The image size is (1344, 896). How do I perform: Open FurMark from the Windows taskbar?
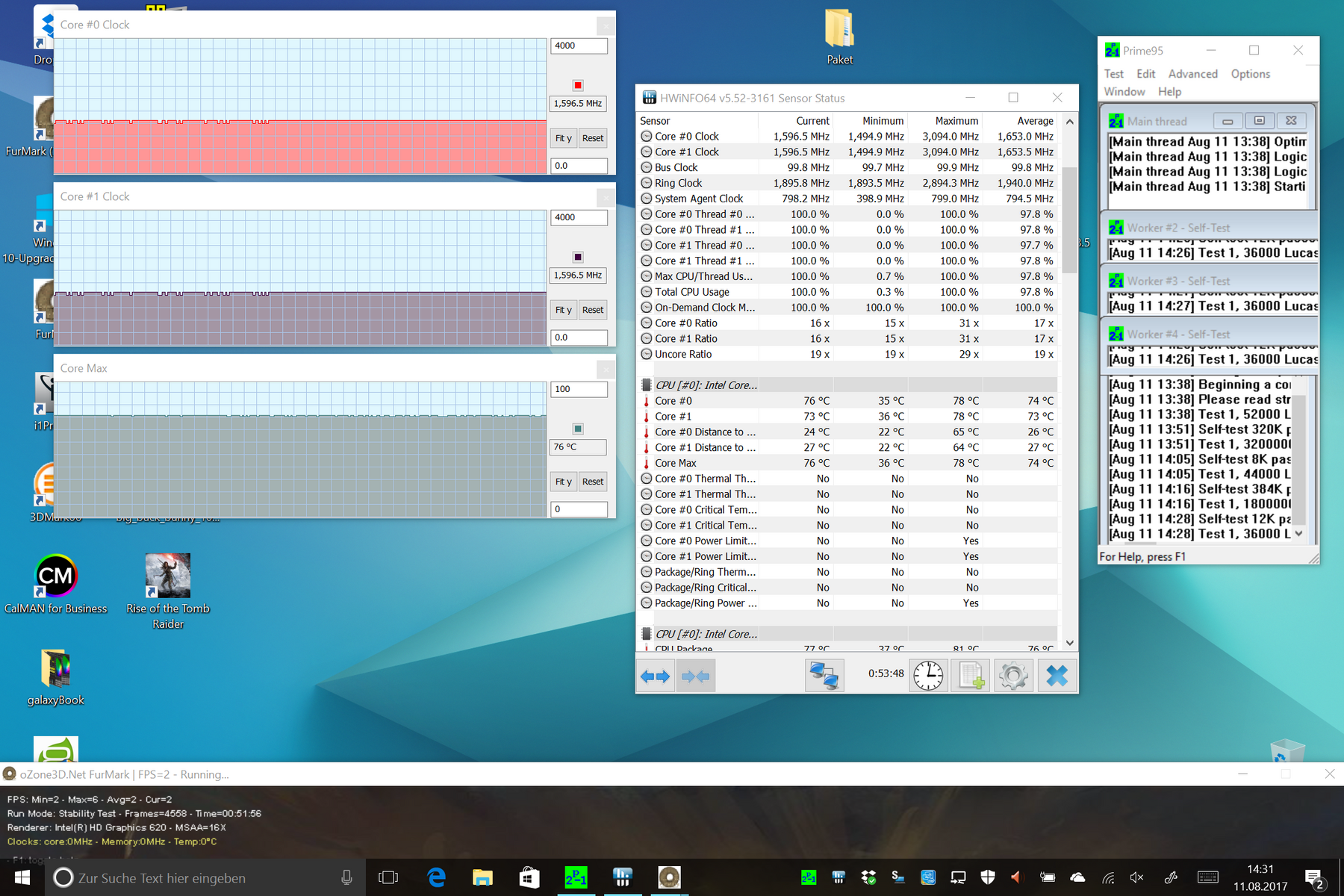point(669,877)
